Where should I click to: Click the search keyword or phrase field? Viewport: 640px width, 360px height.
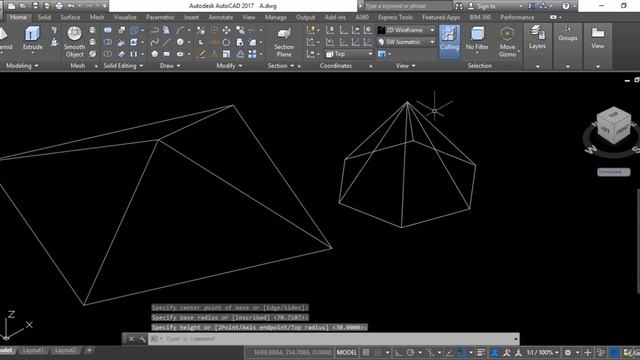click(407, 6)
